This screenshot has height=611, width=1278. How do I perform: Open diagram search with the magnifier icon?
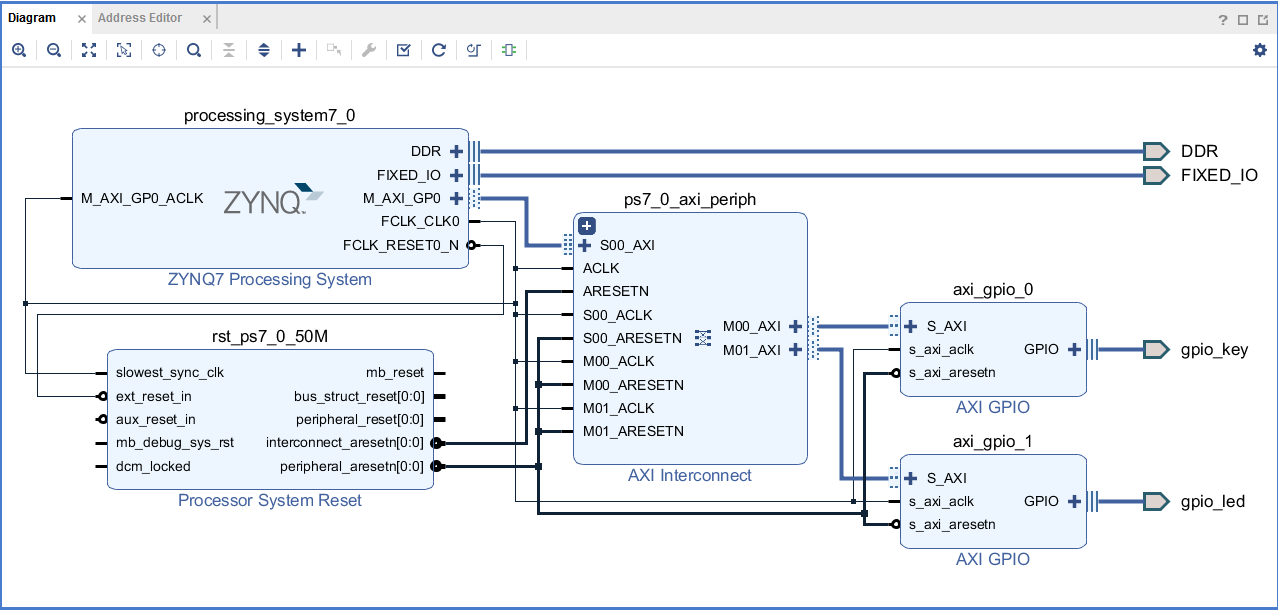click(x=194, y=50)
